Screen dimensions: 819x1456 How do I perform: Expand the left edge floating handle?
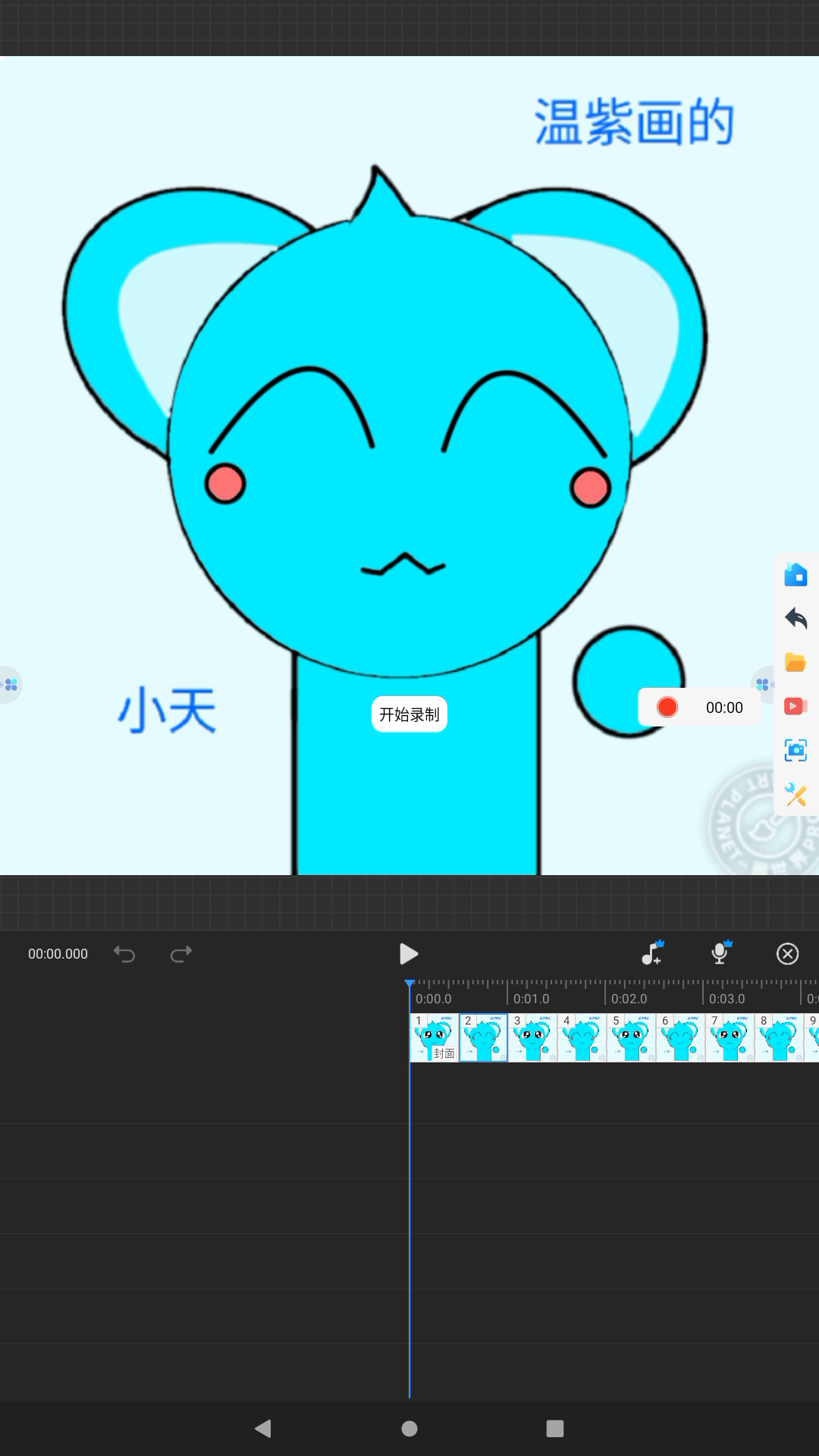(11, 684)
